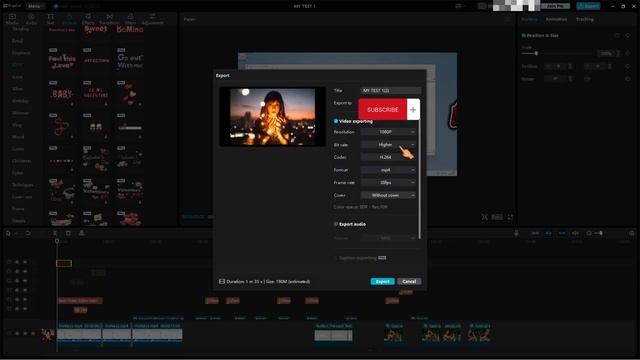Toggle the Export audio checkbox

tap(336, 224)
